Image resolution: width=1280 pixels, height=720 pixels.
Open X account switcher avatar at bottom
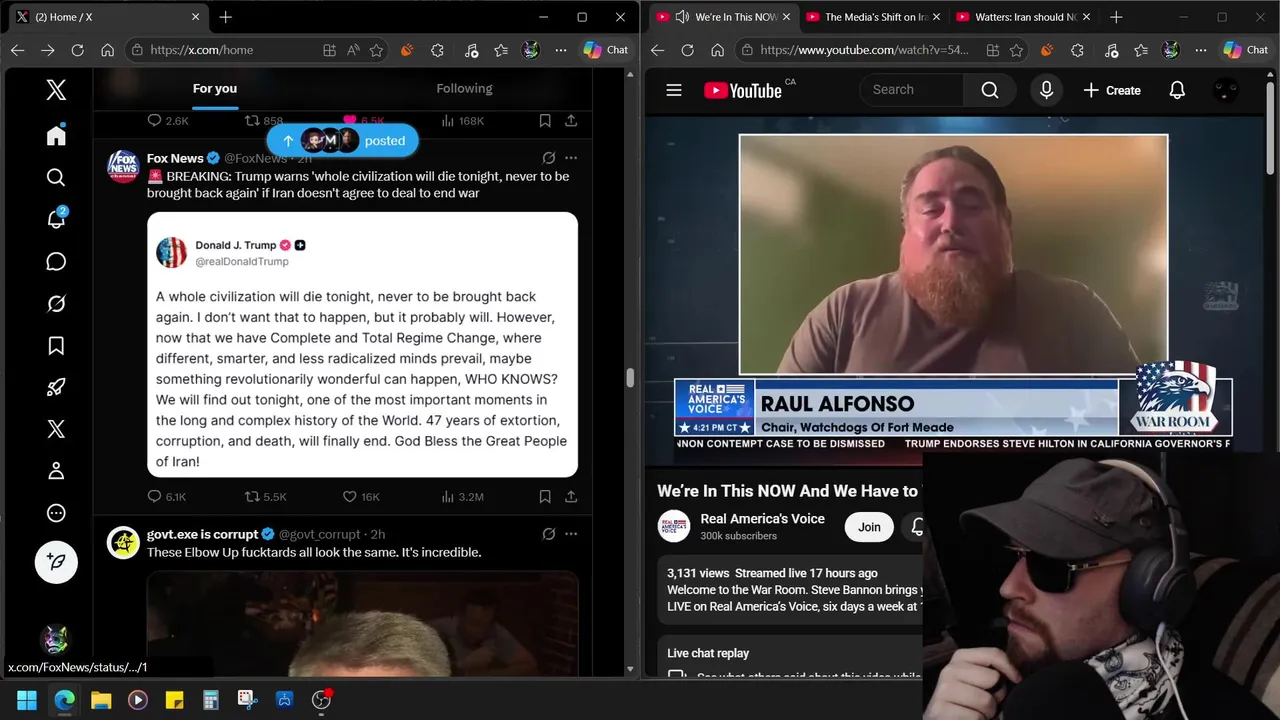tap(56, 638)
